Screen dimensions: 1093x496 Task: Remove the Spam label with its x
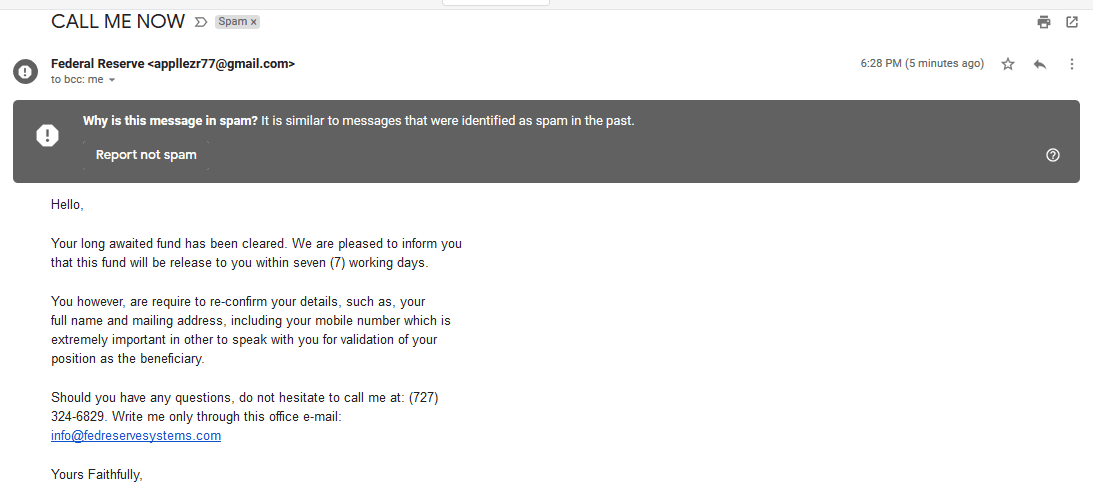coord(253,21)
